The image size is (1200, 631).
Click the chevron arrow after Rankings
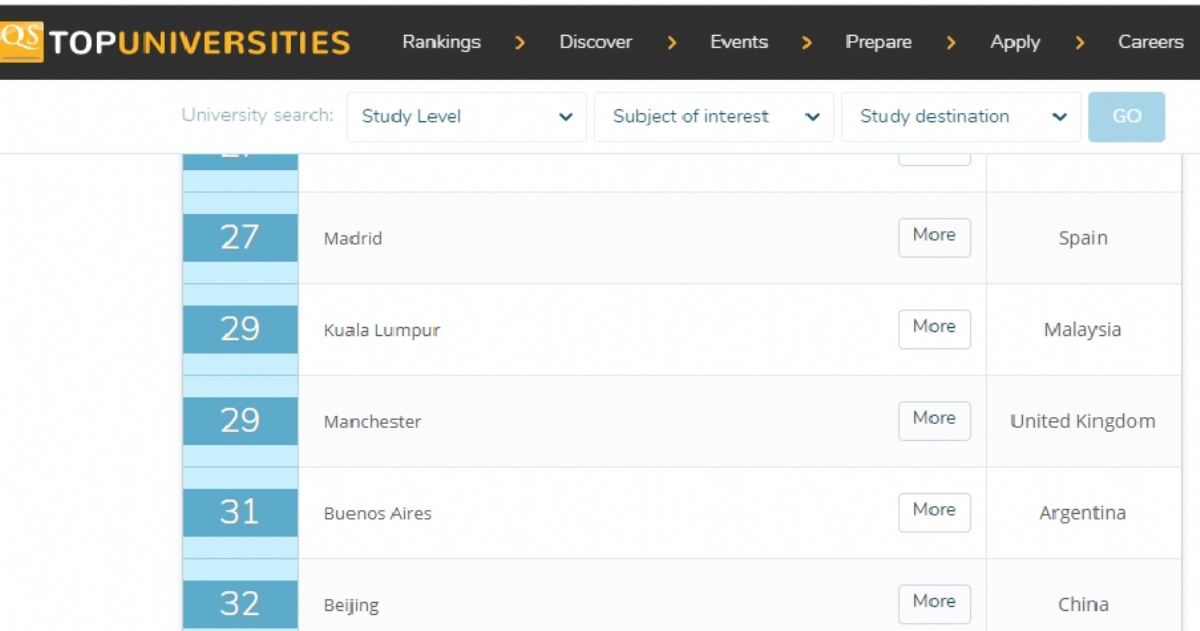coord(520,43)
